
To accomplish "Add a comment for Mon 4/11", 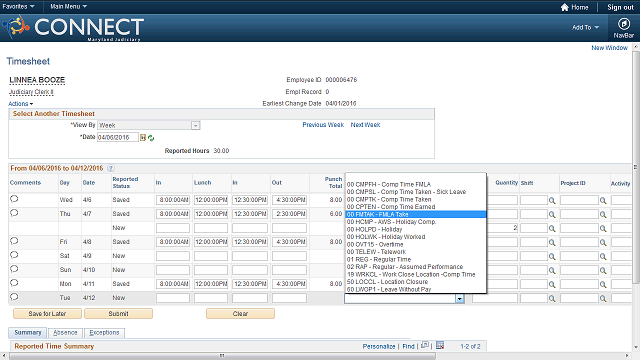I will coord(14,283).
